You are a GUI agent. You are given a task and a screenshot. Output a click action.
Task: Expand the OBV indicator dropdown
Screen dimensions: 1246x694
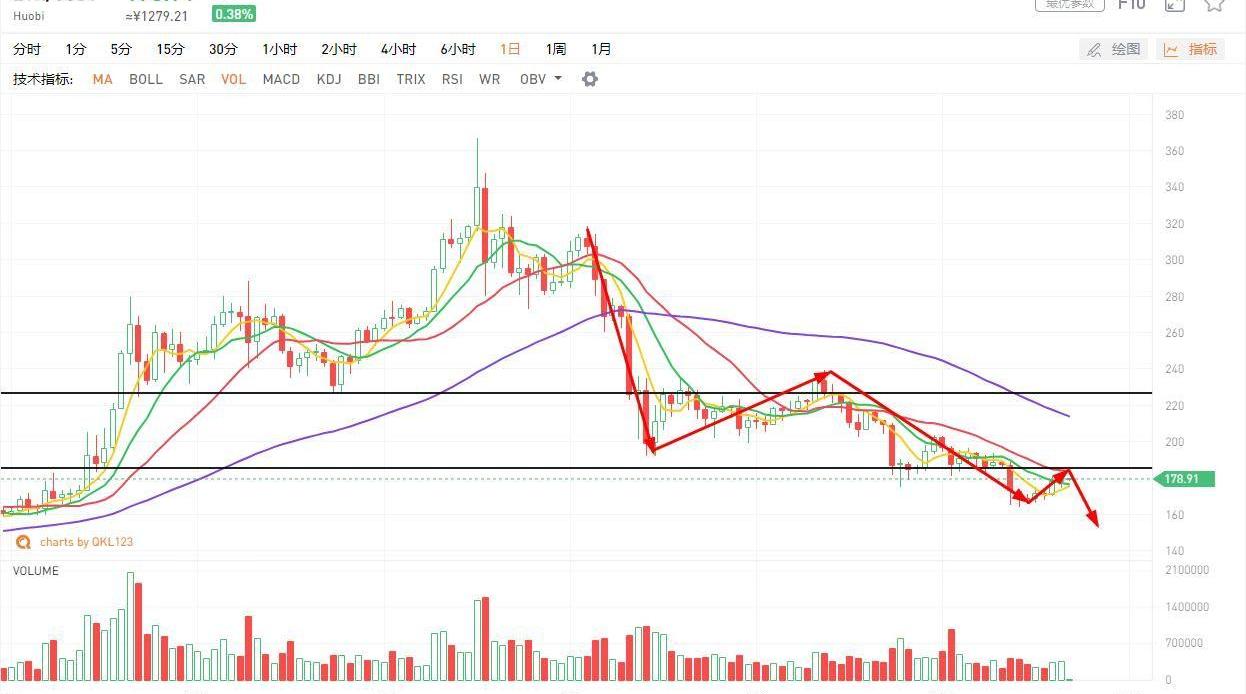[x=541, y=79]
